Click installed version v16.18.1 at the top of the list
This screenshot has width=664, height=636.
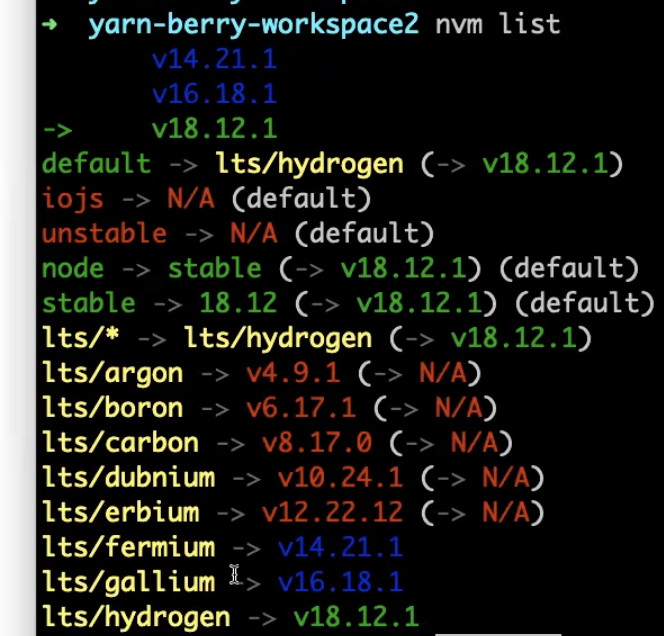pos(214,94)
